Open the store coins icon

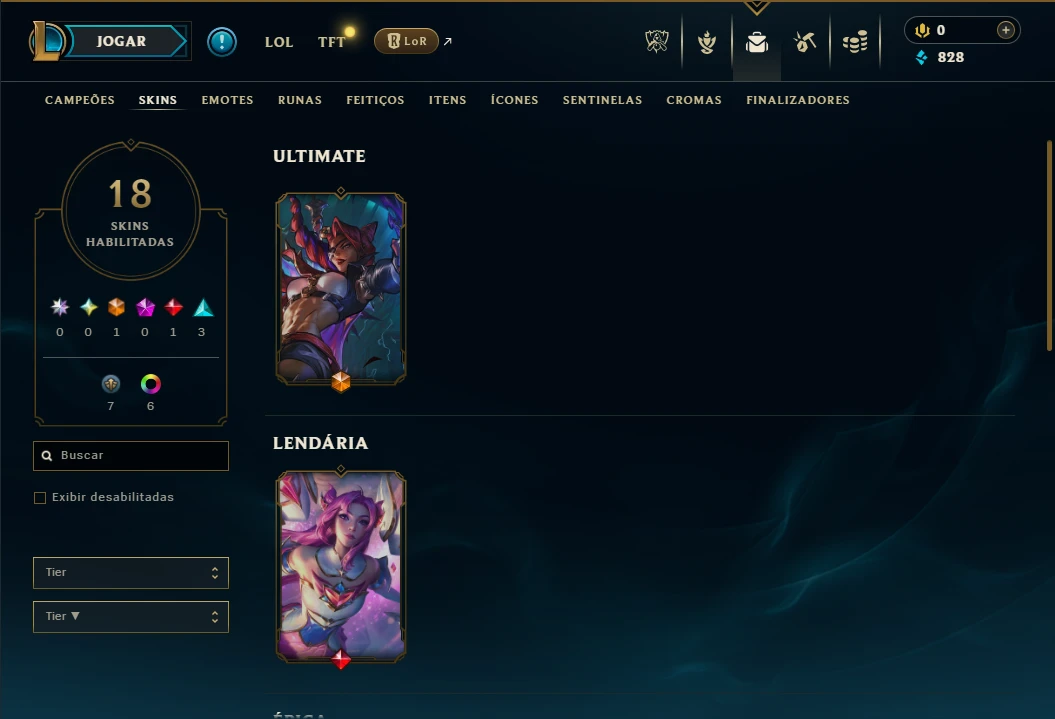pyautogui.click(x=855, y=42)
